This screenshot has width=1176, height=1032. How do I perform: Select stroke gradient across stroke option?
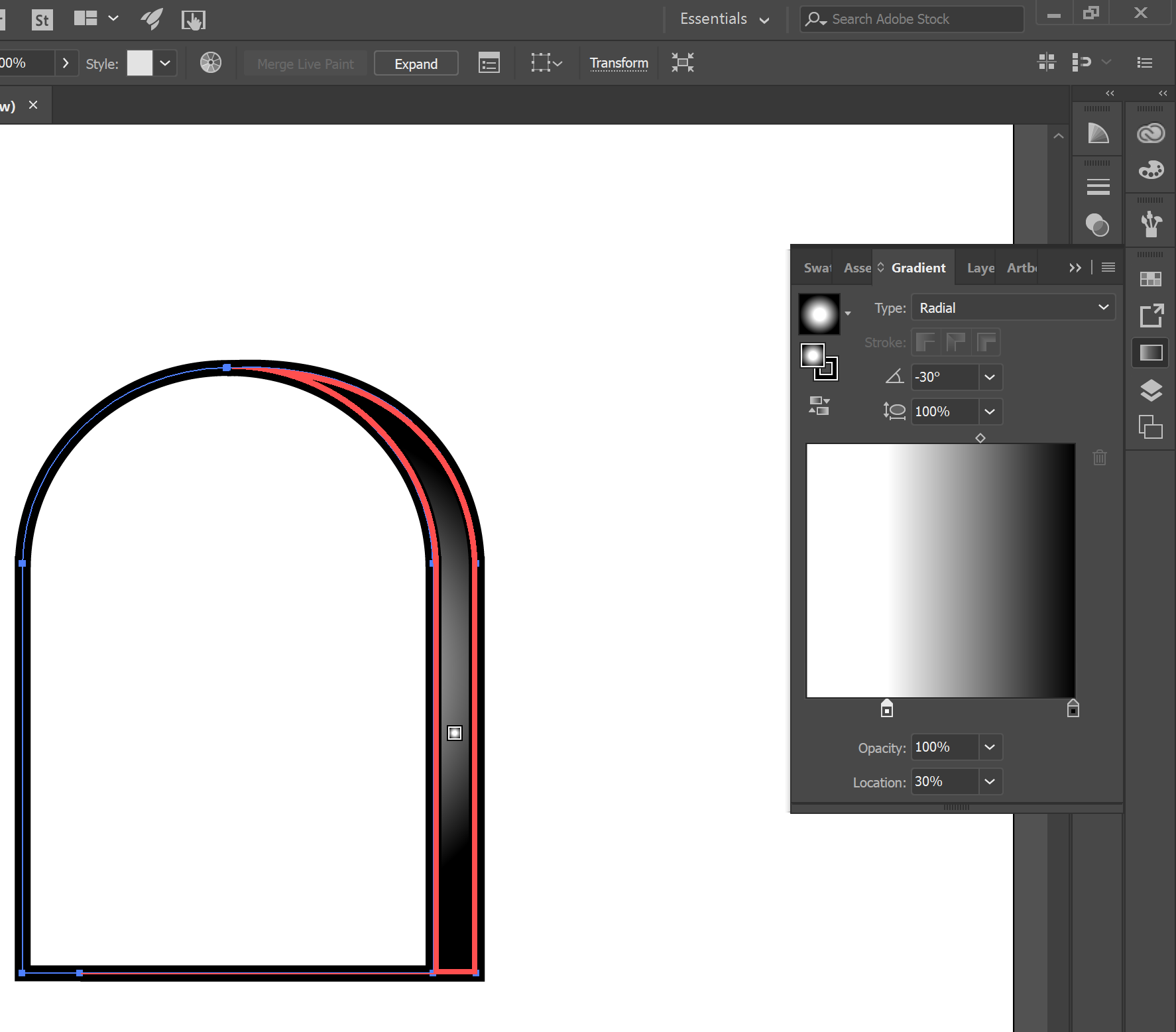coord(986,342)
